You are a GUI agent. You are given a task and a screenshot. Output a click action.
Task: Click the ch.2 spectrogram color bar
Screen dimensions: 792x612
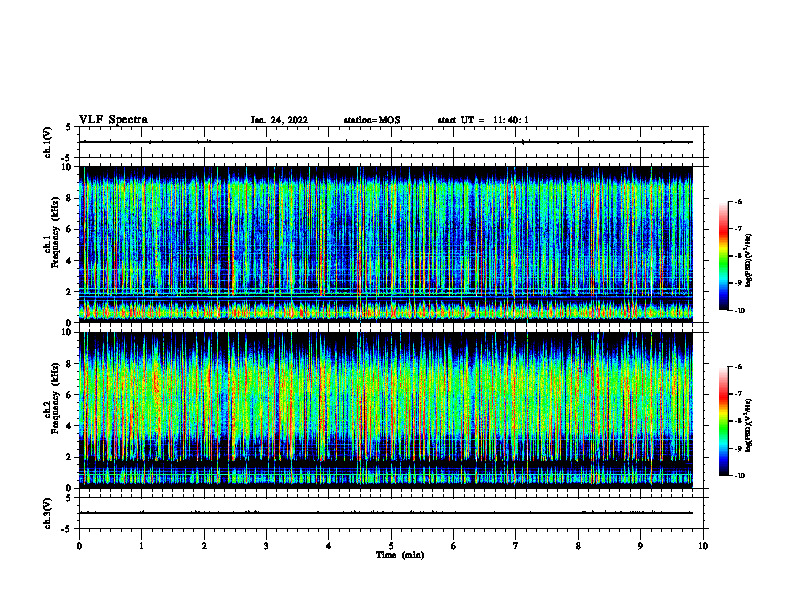[x=723, y=421]
